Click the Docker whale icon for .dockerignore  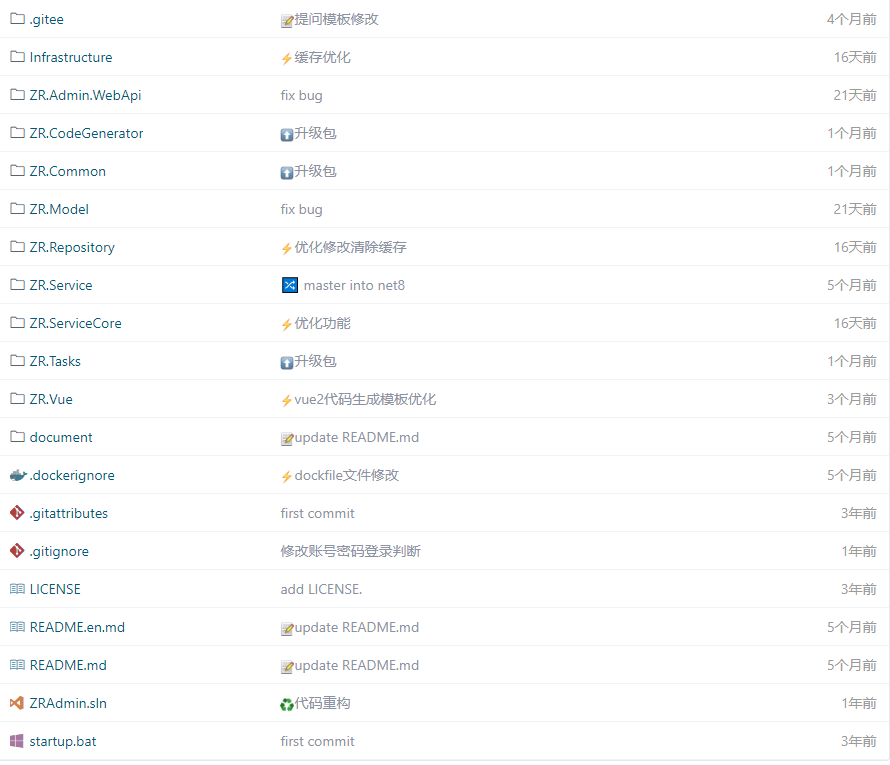18,475
